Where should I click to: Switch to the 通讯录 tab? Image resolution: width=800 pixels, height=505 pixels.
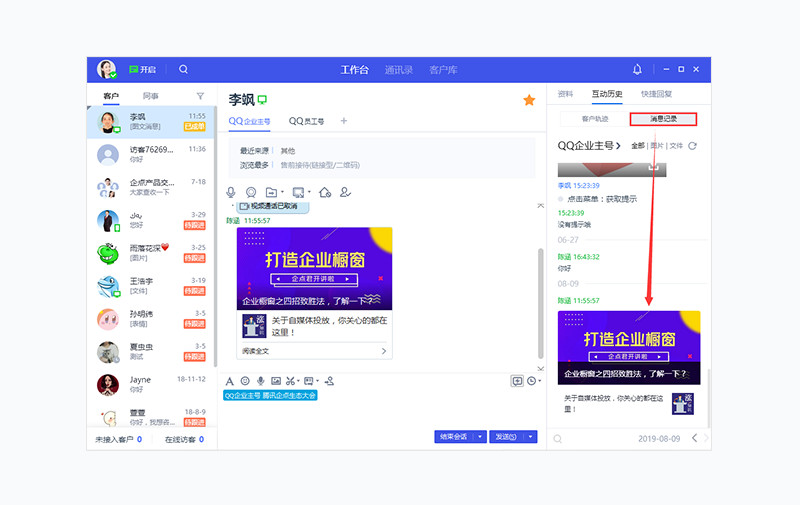(398, 70)
